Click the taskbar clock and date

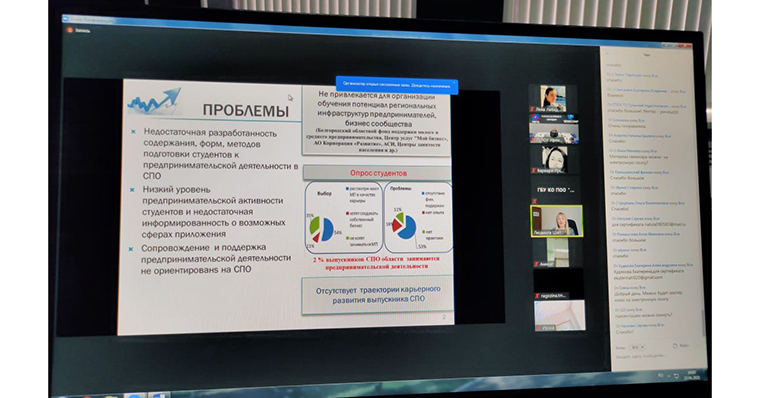click(692, 375)
